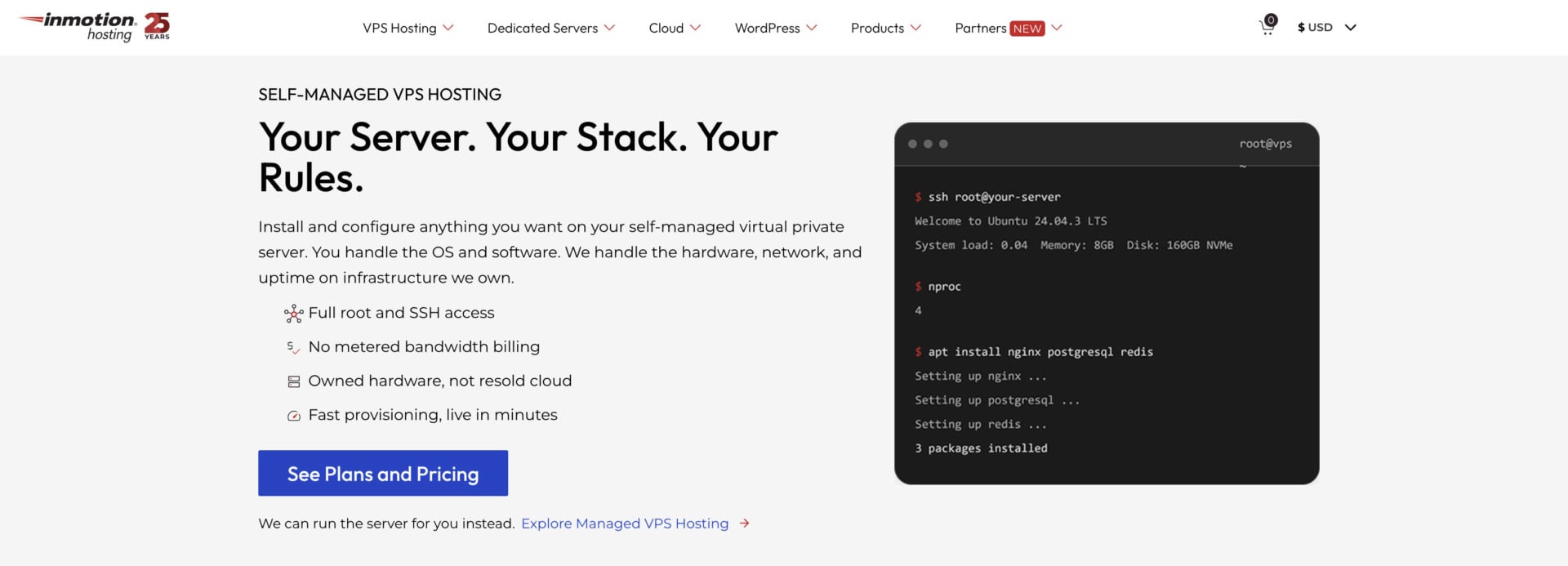
Task: Open the VPS Hosting menu
Action: tap(399, 28)
